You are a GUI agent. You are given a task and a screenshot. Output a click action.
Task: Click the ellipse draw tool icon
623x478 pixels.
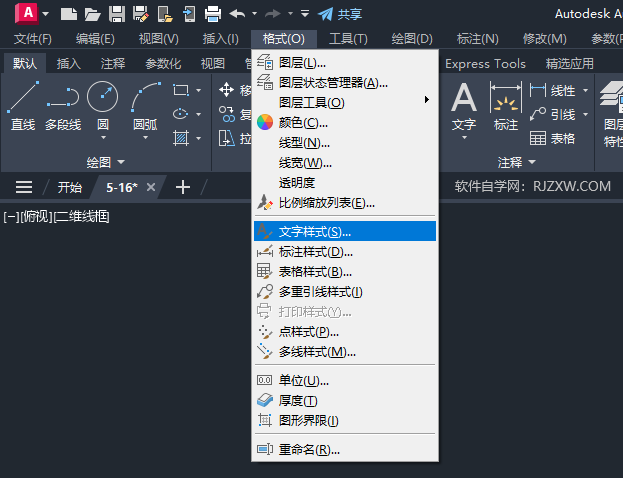tap(181, 114)
